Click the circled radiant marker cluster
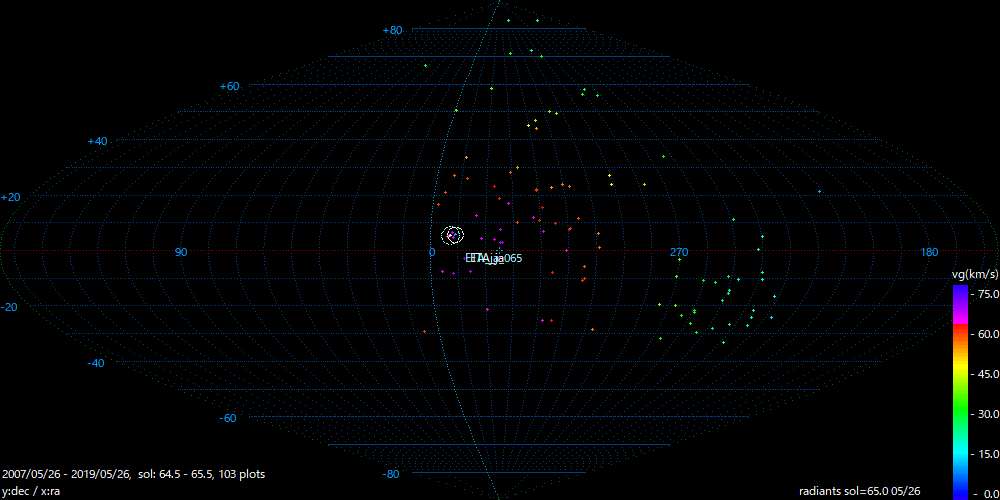 point(452,235)
